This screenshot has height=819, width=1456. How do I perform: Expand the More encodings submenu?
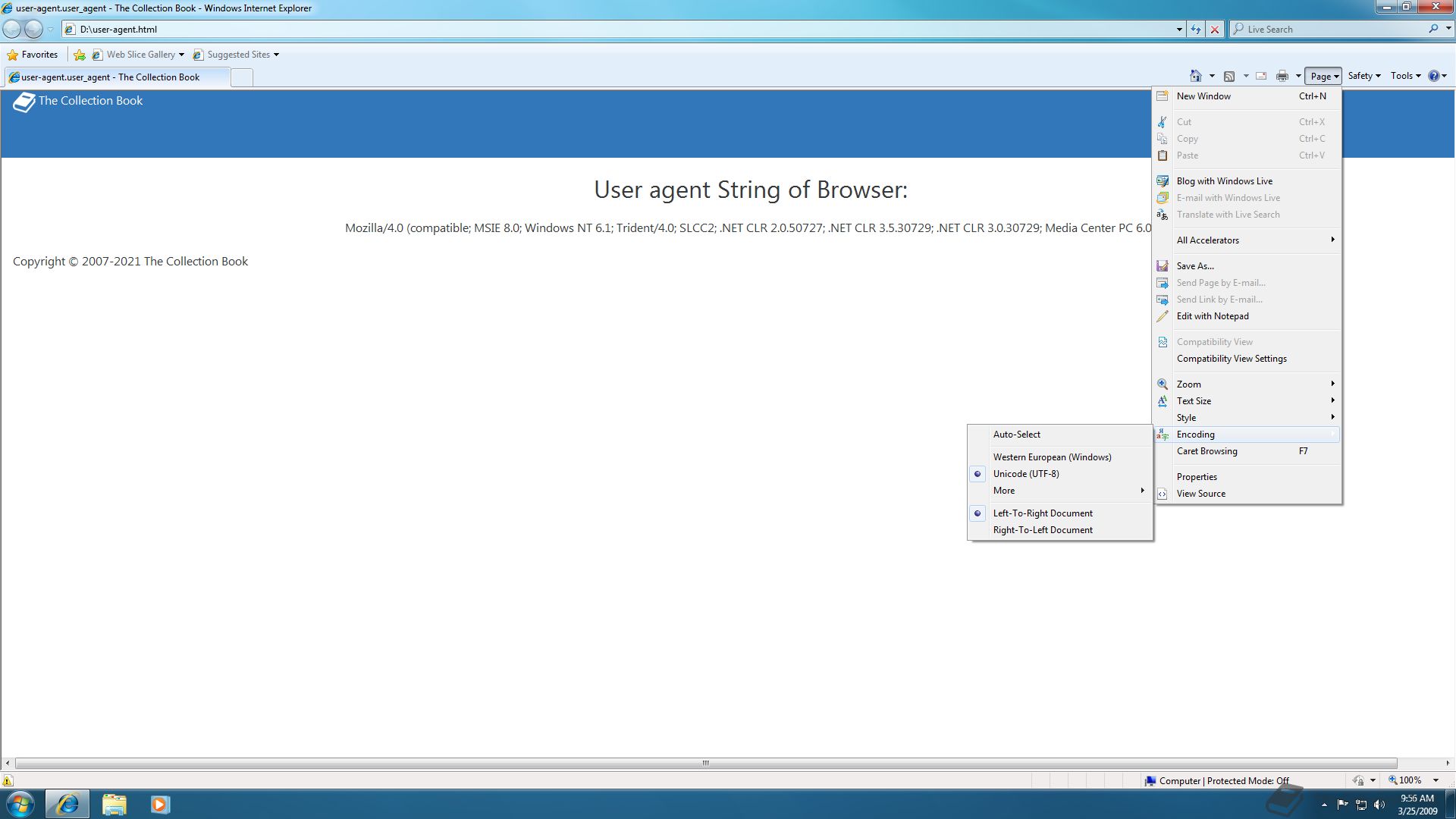click(1060, 491)
